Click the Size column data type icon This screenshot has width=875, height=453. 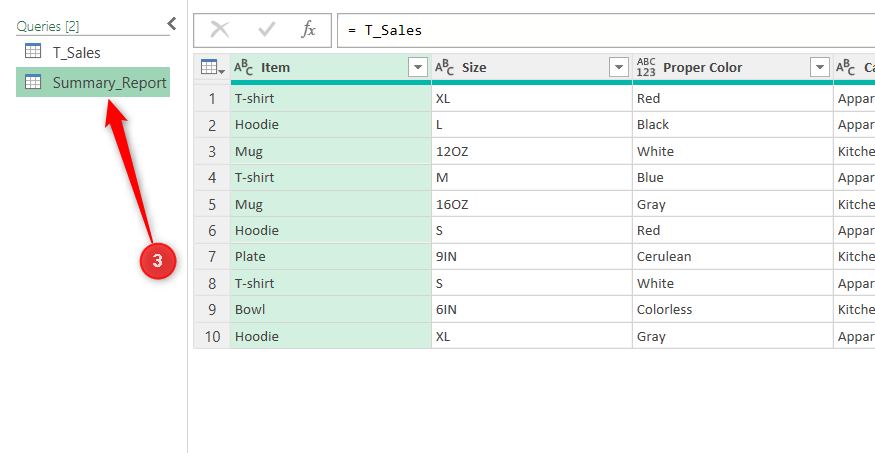click(444, 68)
